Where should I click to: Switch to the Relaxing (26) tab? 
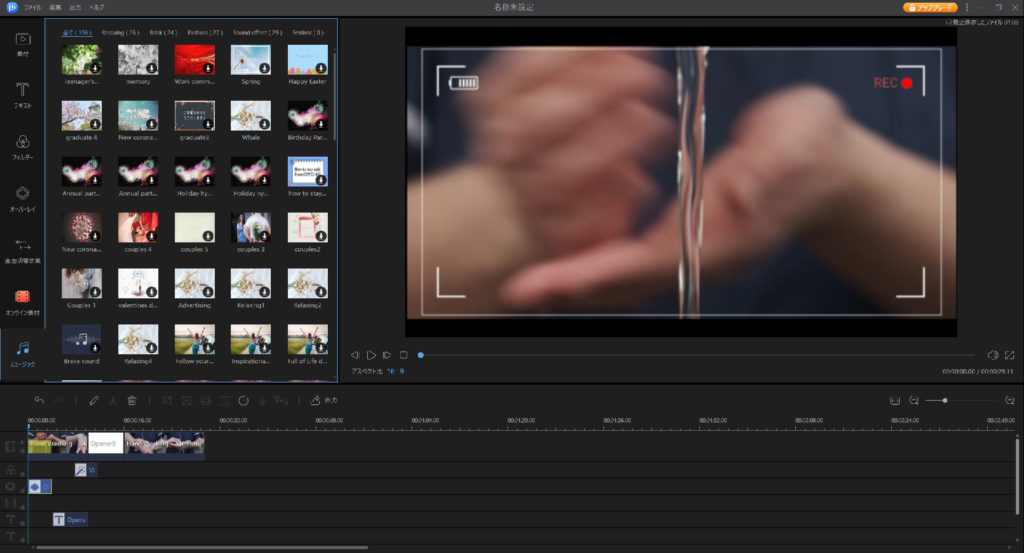pos(120,32)
